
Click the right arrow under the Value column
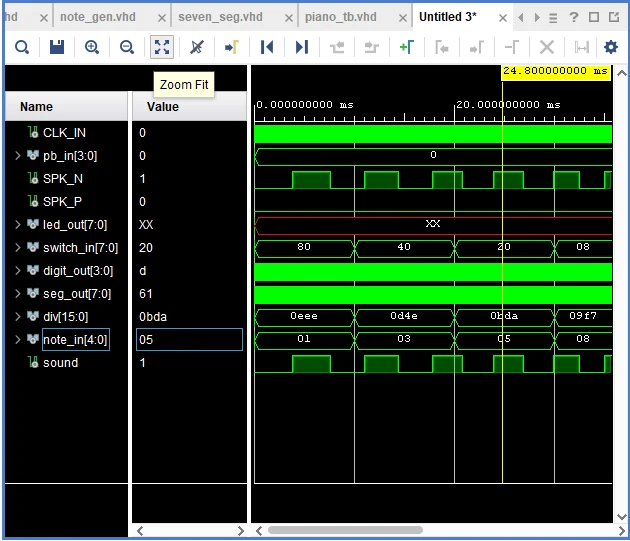click(241, 531)
